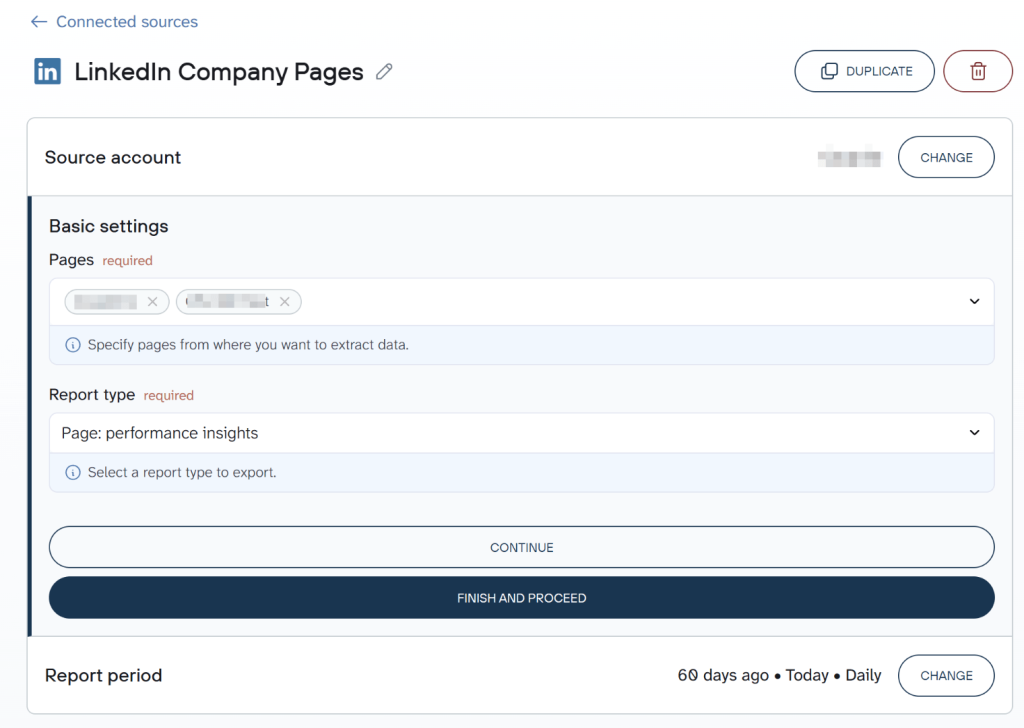Click 'Specify pages from where you want' hint

click(x=248, y=345)
